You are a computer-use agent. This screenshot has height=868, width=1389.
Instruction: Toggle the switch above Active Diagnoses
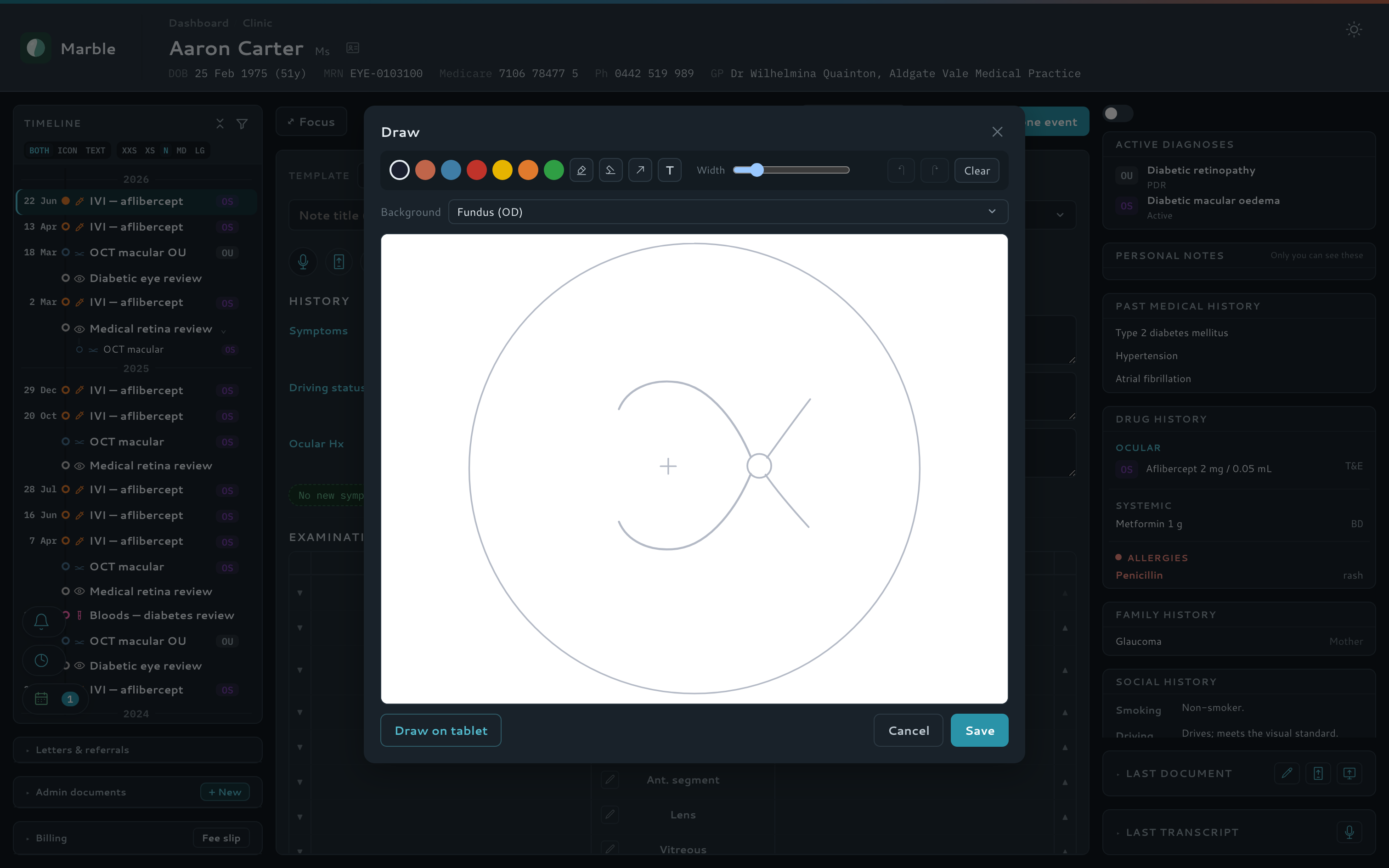pyautogui.click(x=1118, y=114)
